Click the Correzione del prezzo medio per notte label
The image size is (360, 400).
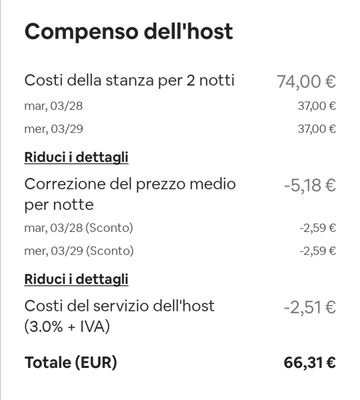pyautogui.click(x=130, y=194)
